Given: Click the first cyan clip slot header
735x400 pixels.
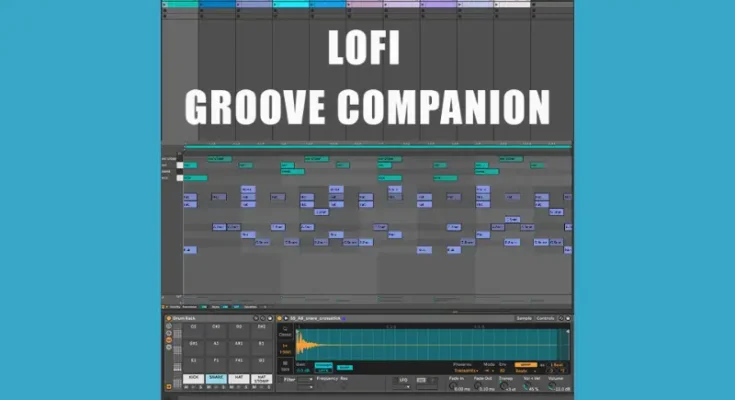Looking at the screenshot, I should pos(180,4).
